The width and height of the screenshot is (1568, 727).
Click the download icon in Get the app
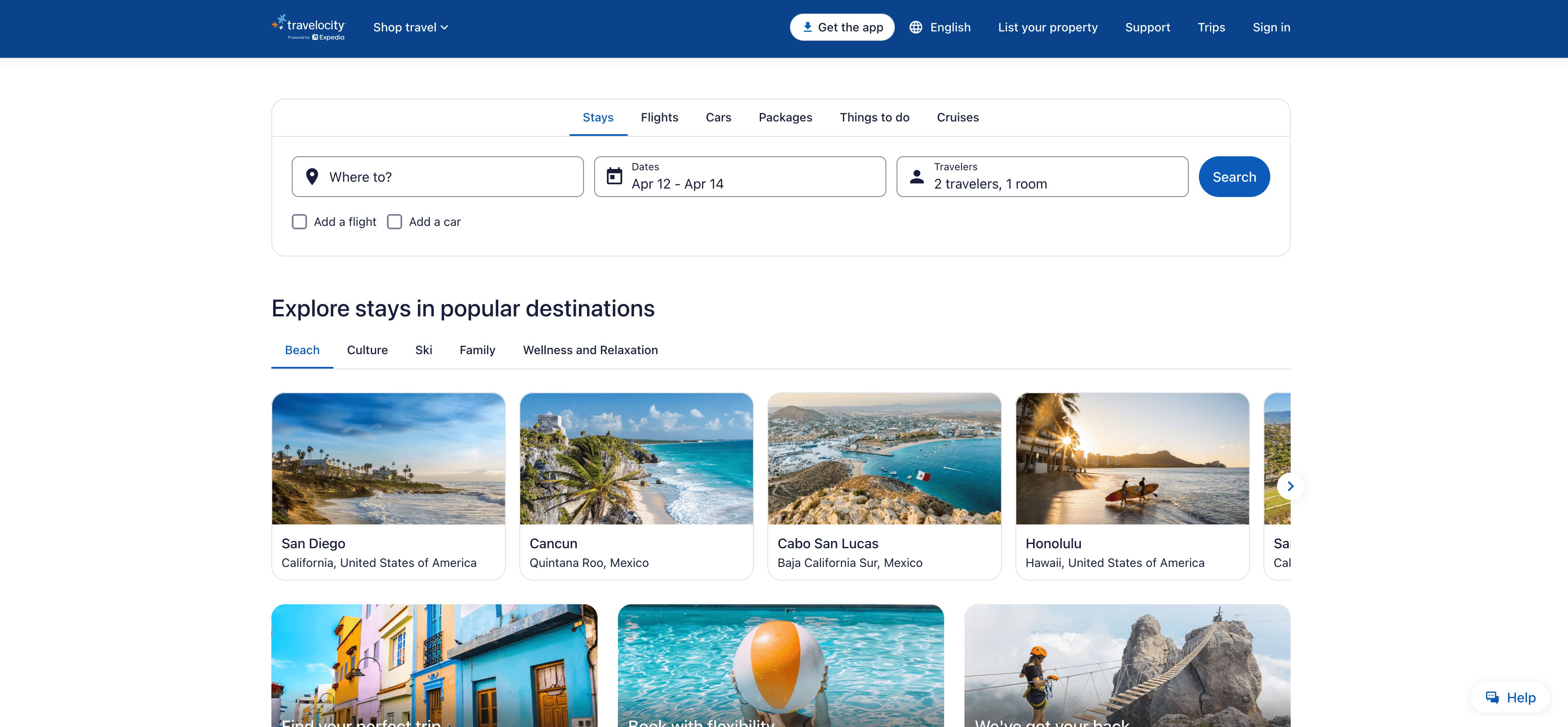click(x=807, y=27)
